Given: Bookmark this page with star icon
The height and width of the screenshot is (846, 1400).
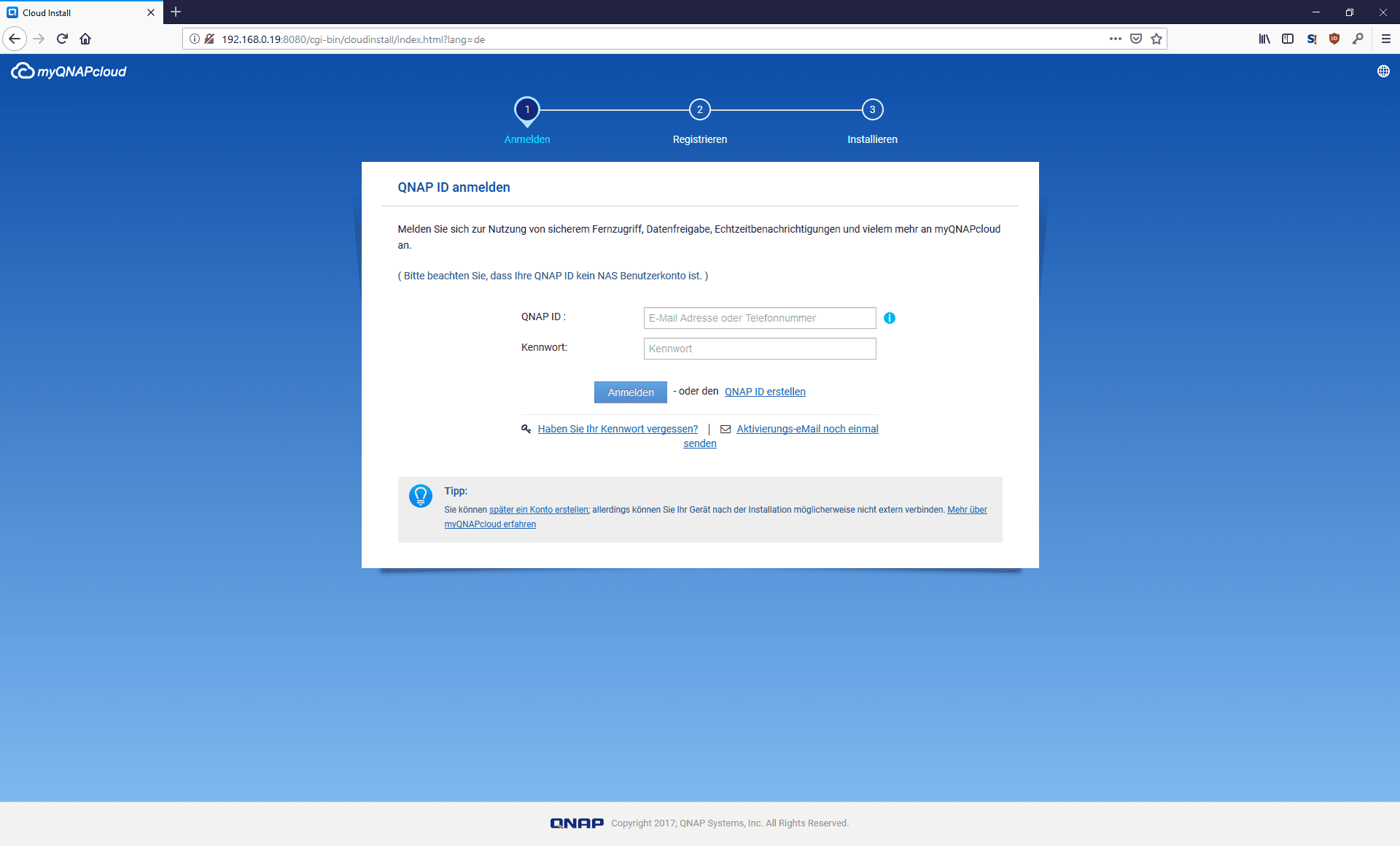Looking at the screenshot, I should [1156, 39].
